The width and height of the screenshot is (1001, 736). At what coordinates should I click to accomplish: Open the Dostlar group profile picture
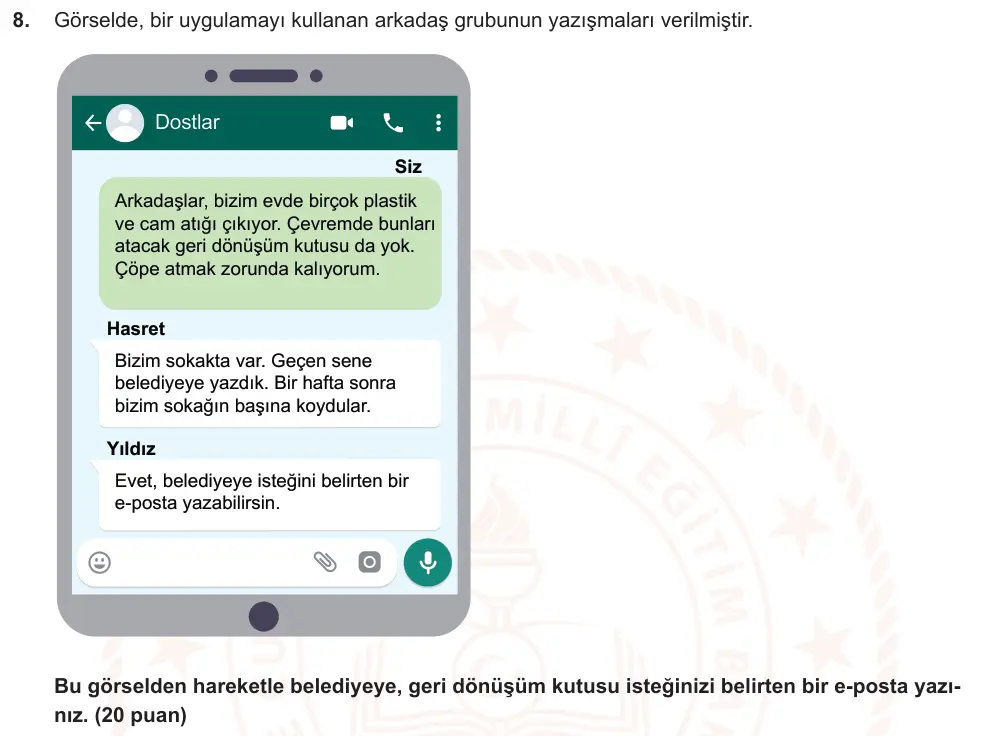125,123
